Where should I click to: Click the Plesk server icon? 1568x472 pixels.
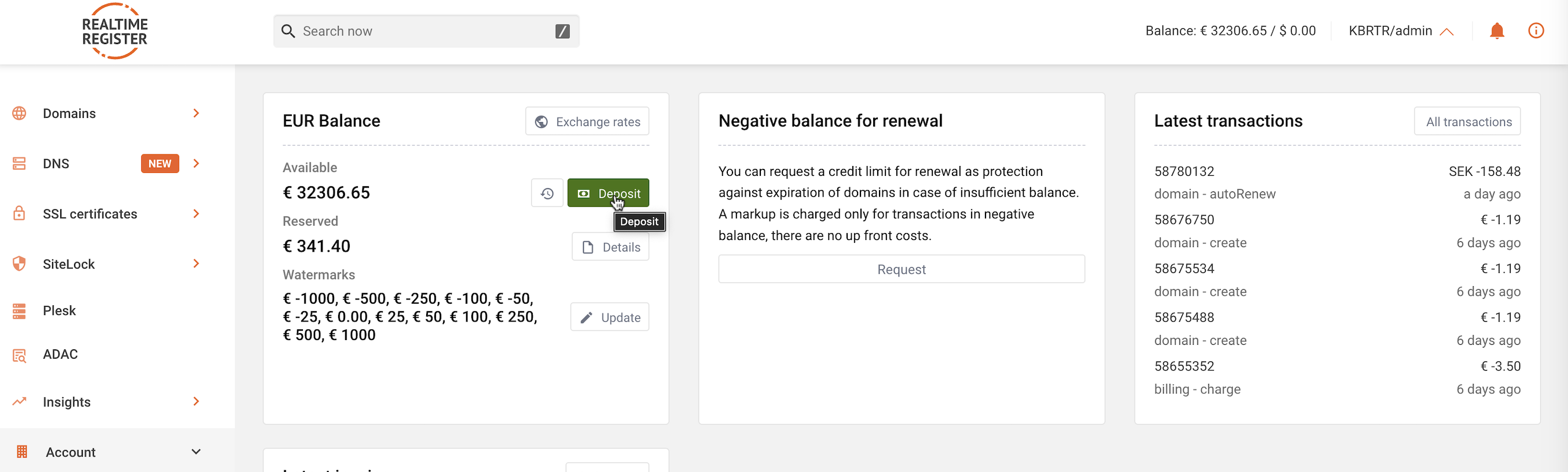tap(20, 311)
